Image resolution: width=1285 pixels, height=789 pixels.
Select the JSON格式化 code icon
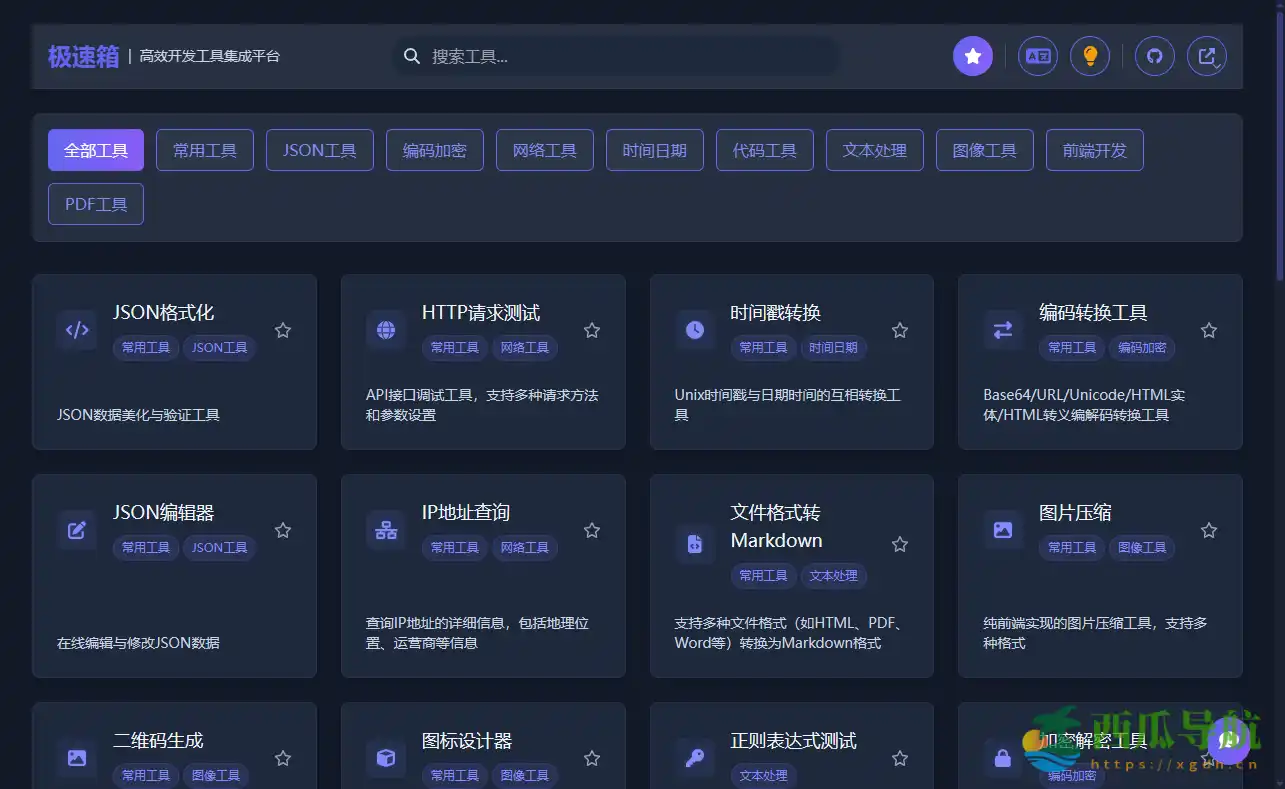77,331
